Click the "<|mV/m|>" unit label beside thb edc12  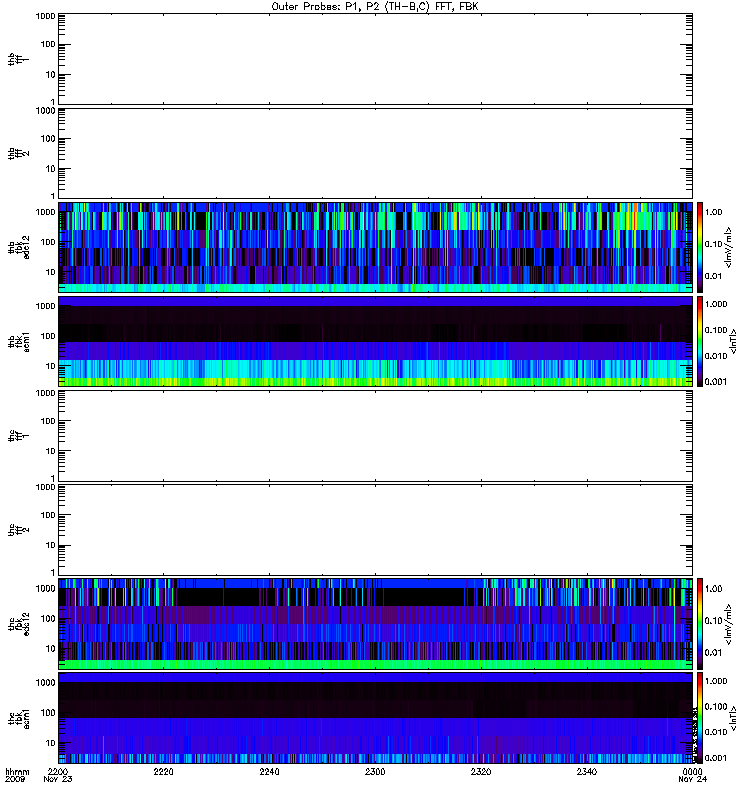[729, 247]
